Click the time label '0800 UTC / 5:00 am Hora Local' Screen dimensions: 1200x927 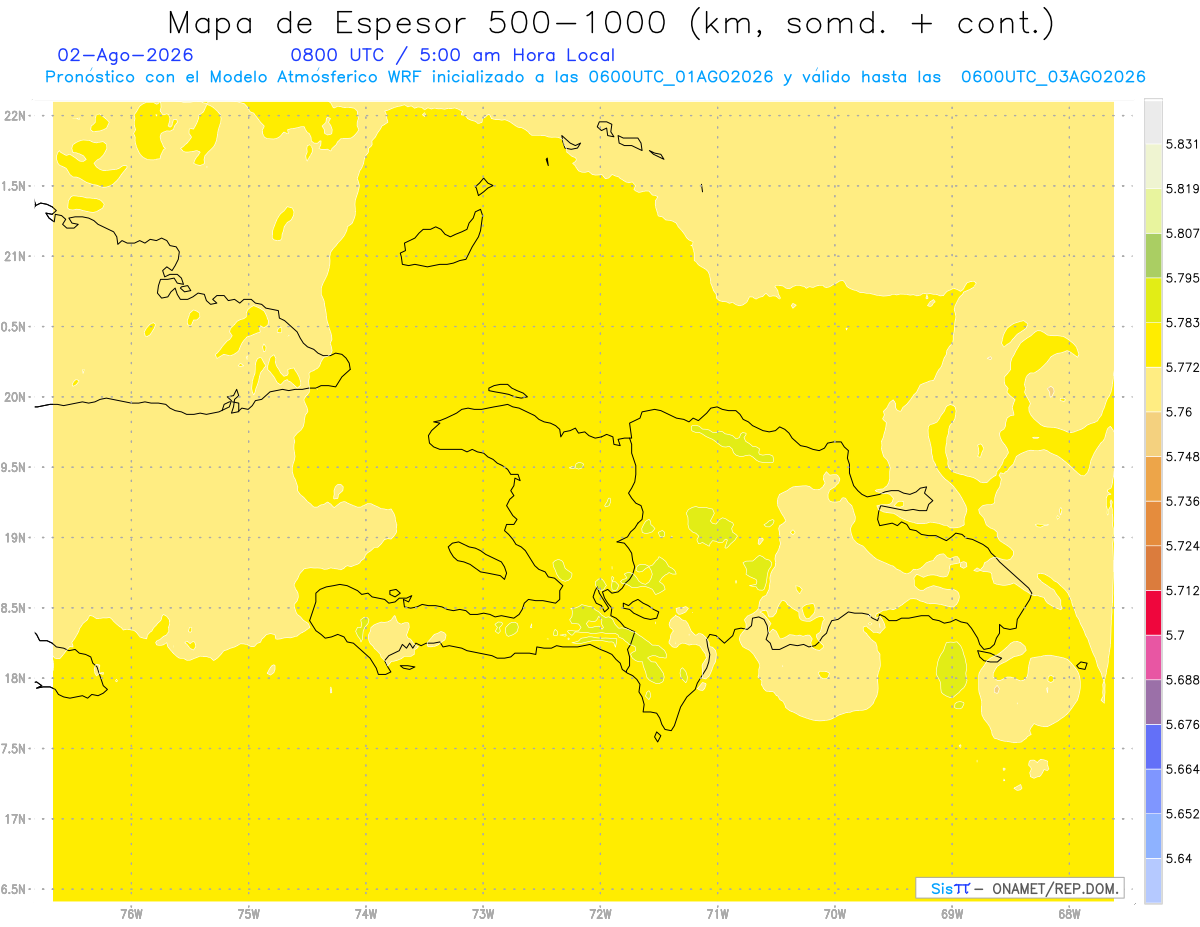(x=452, y=55)
